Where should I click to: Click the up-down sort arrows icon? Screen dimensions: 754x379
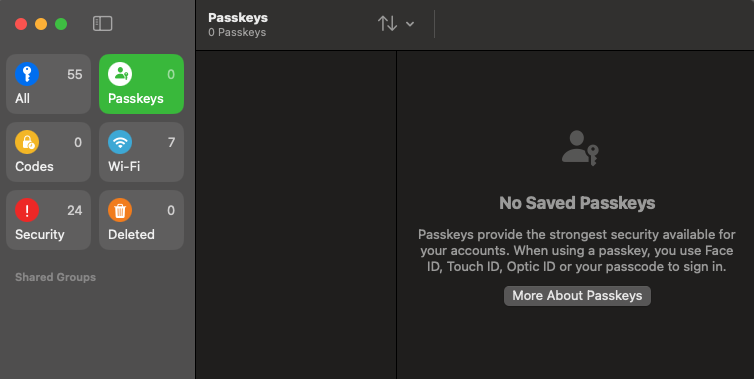pos(387,24)
